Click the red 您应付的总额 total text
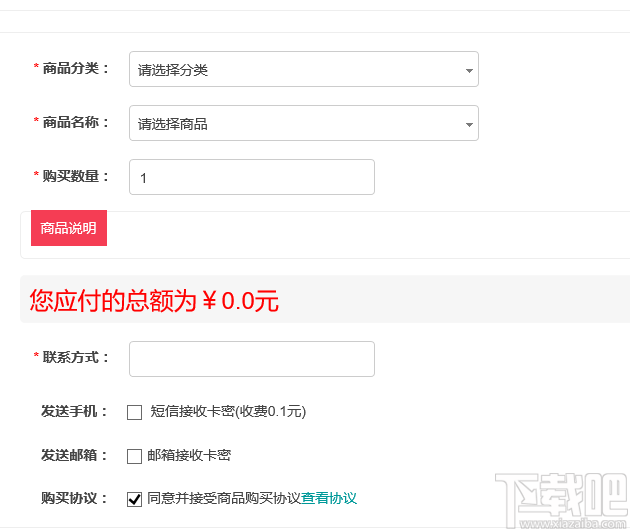Screen dimensions: 630x529 tap(154, 300)
